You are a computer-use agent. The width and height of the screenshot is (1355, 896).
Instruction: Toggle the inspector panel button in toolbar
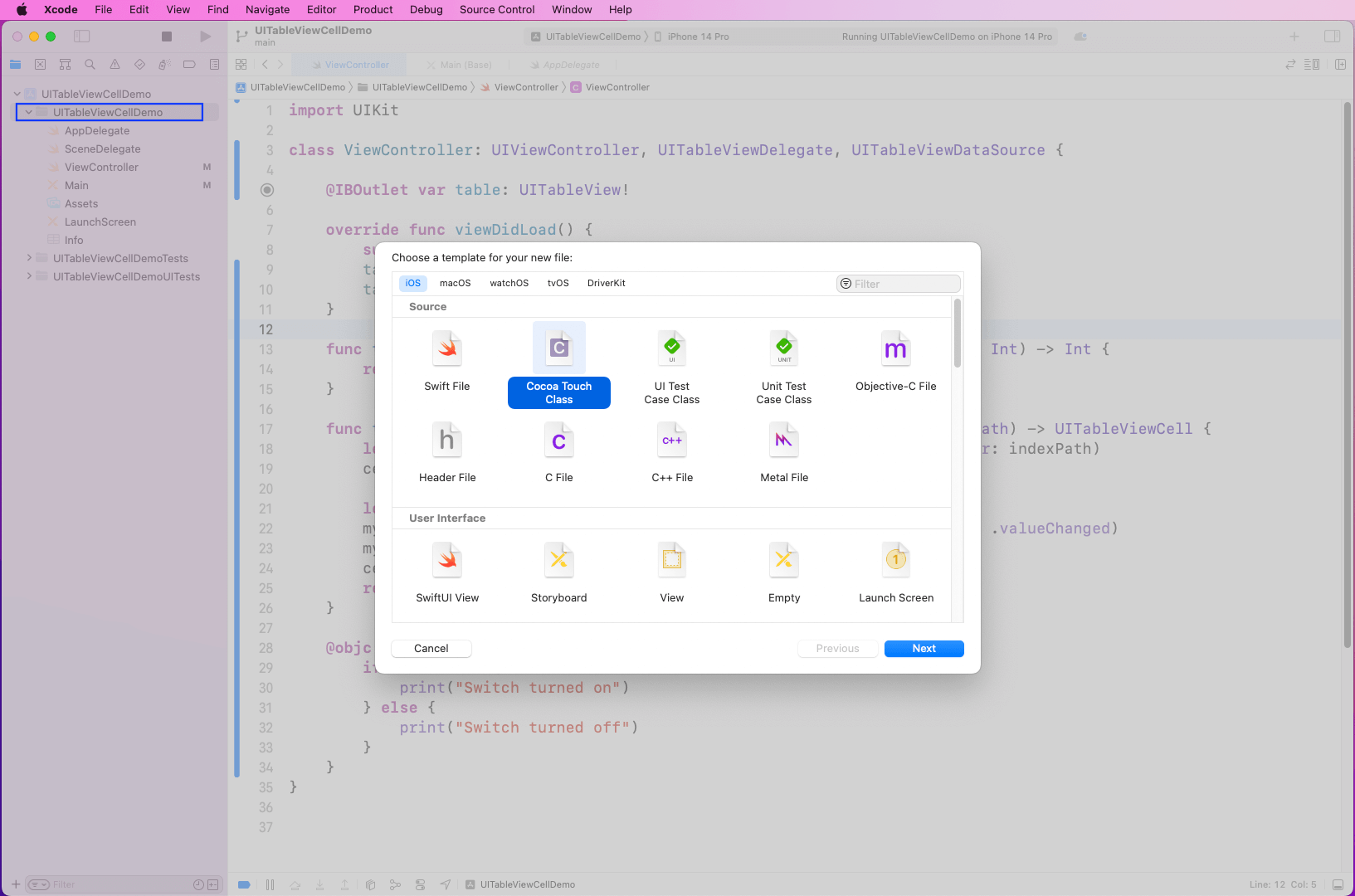coord(1332,37)
